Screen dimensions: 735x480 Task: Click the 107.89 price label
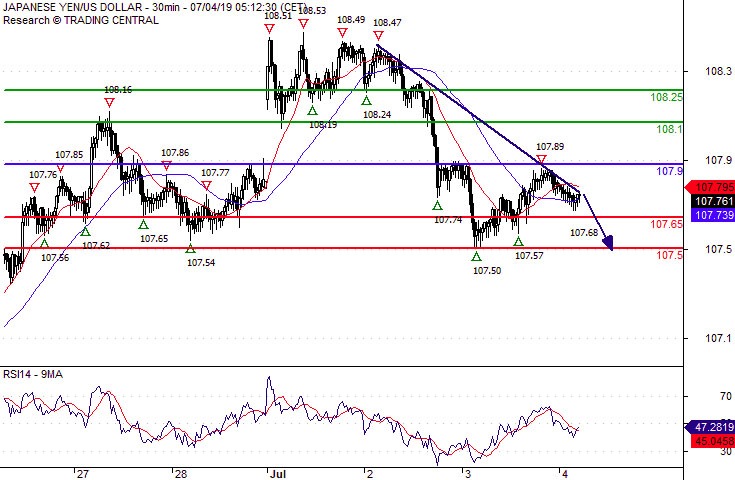550,147
